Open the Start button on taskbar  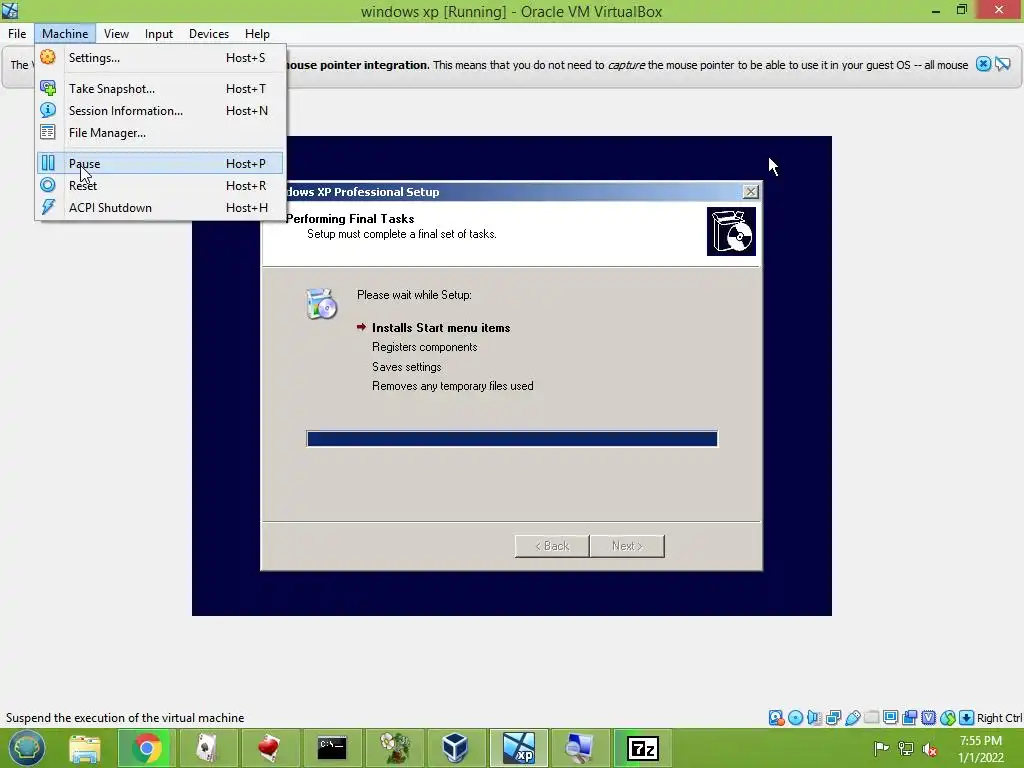tap(26, 748)
